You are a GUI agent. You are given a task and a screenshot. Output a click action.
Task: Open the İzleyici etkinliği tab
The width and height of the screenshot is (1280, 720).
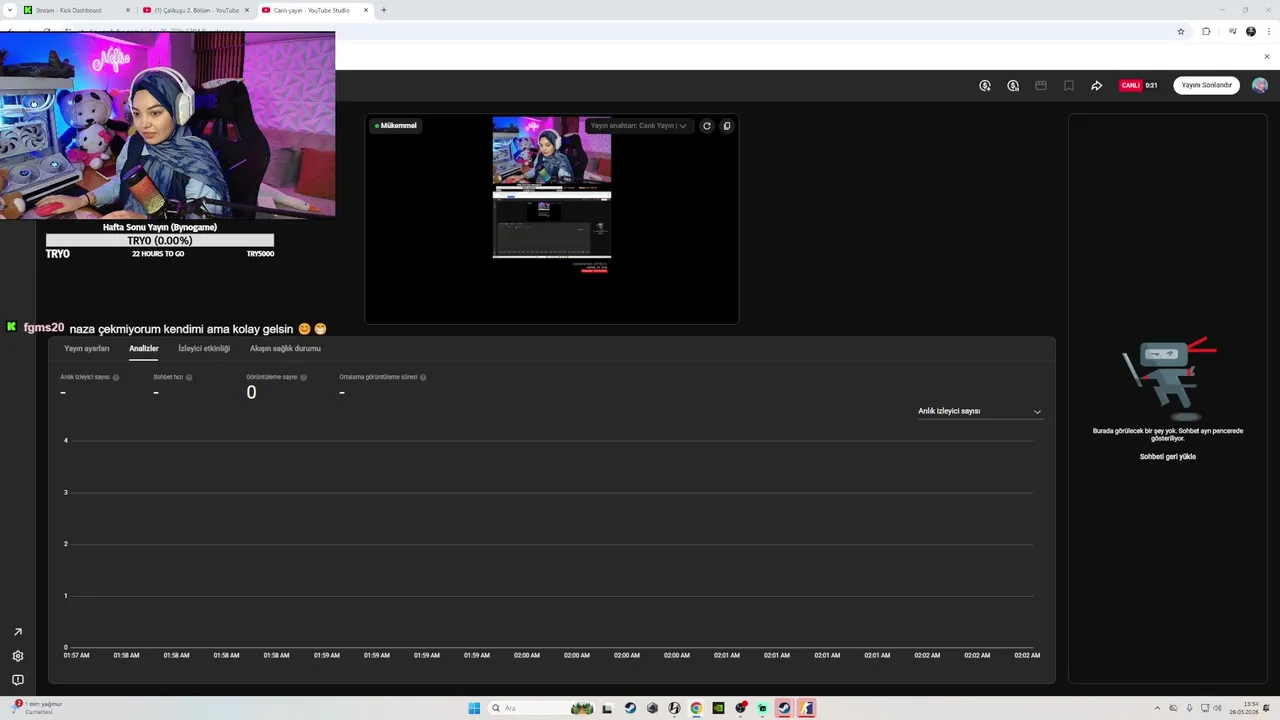(x=204, y=349)
